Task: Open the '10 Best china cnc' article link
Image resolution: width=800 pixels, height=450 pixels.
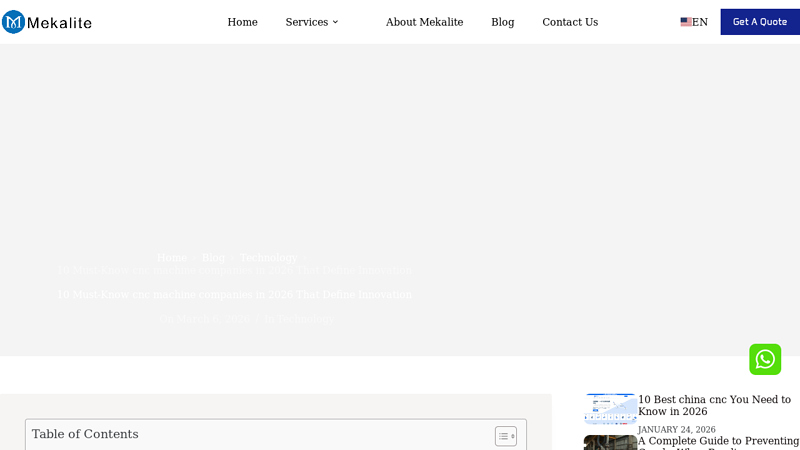Action: coord(714,405)
